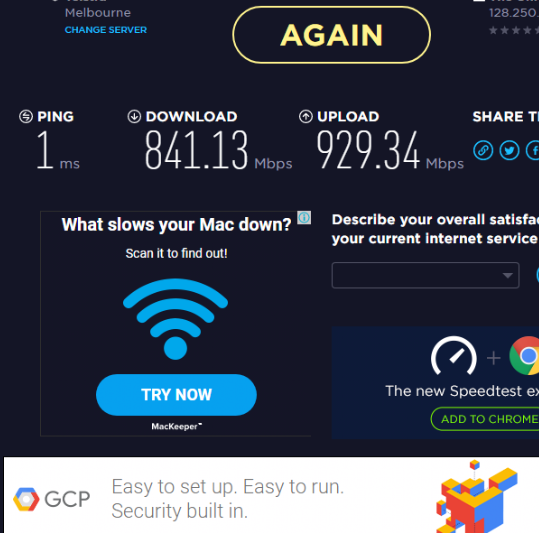Click the download arrow icon
The image size is (539, 533).
pos(134,116)
